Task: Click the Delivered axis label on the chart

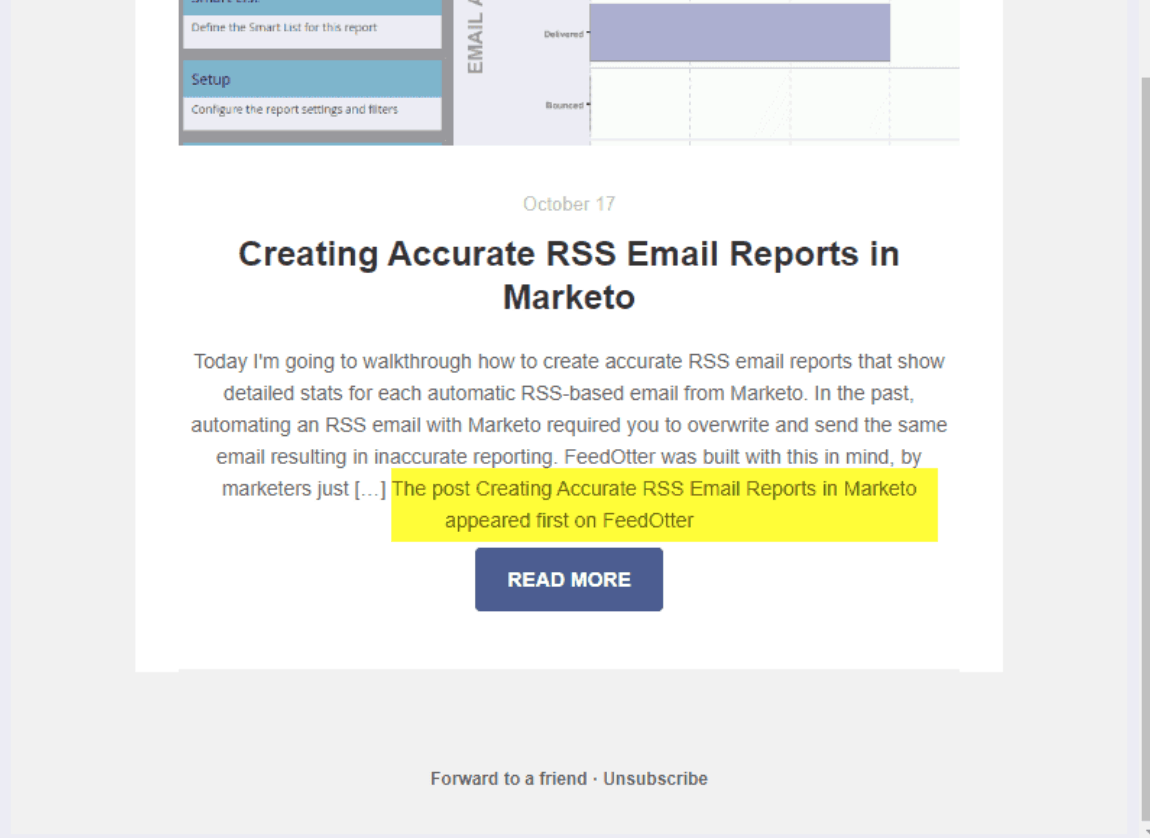Action: 563,34
